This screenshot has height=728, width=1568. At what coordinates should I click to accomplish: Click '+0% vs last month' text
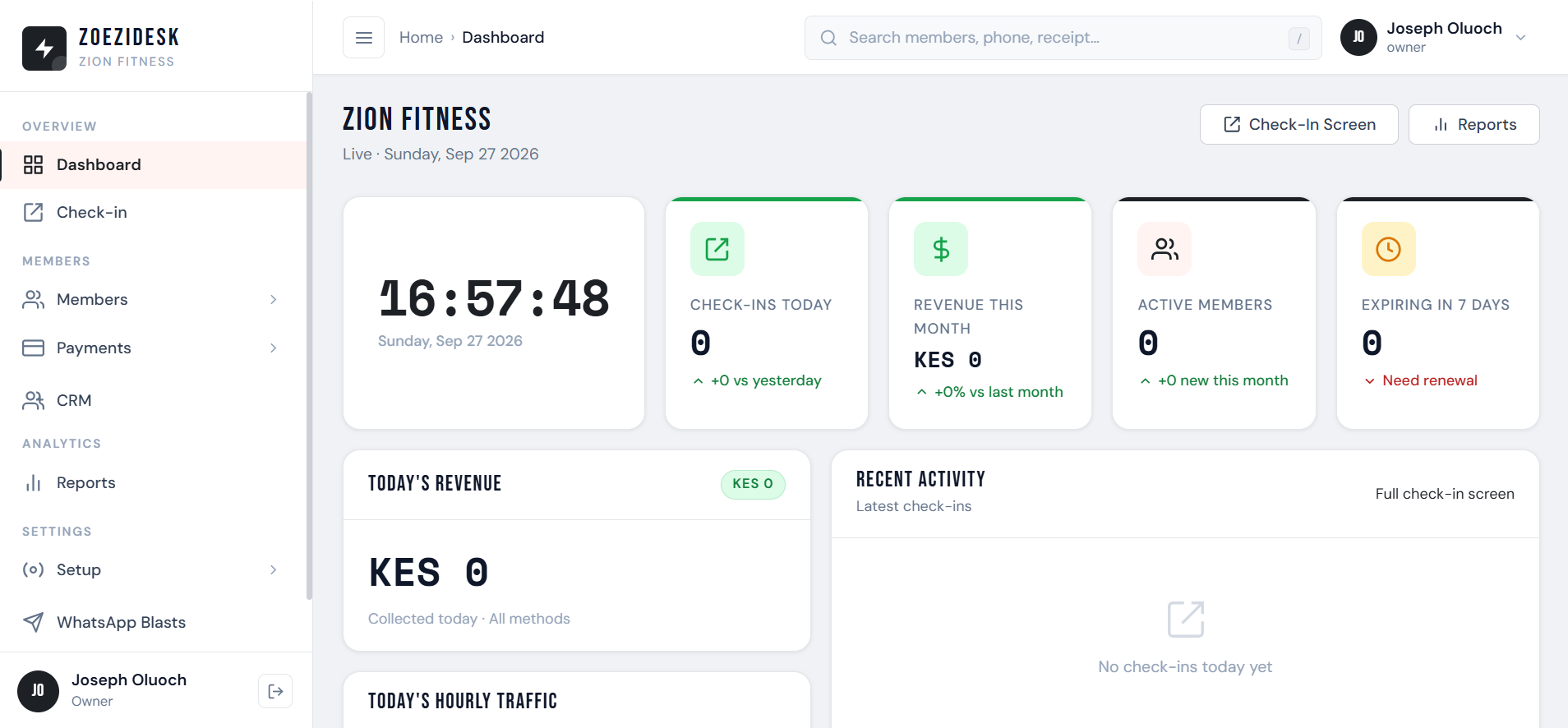(998, 392)
